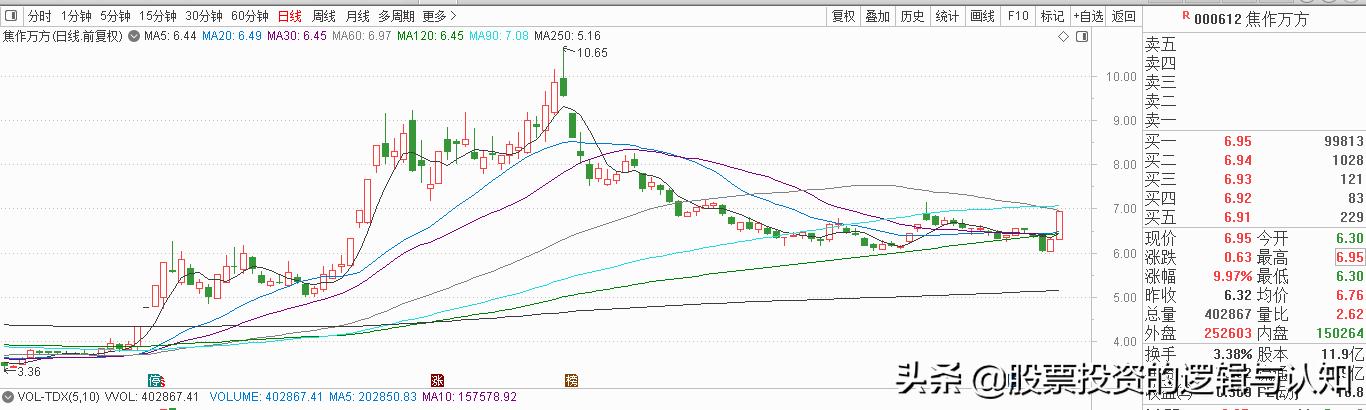
Task: Click the MA5: 6.44 indicator label
Action: [170, 36]
